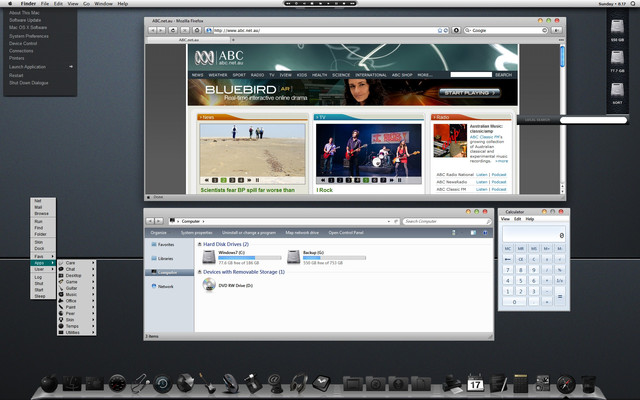Open the @ mail dock icon
The height and width of the screenshot is (400, 640).
[x=276, y=384]
